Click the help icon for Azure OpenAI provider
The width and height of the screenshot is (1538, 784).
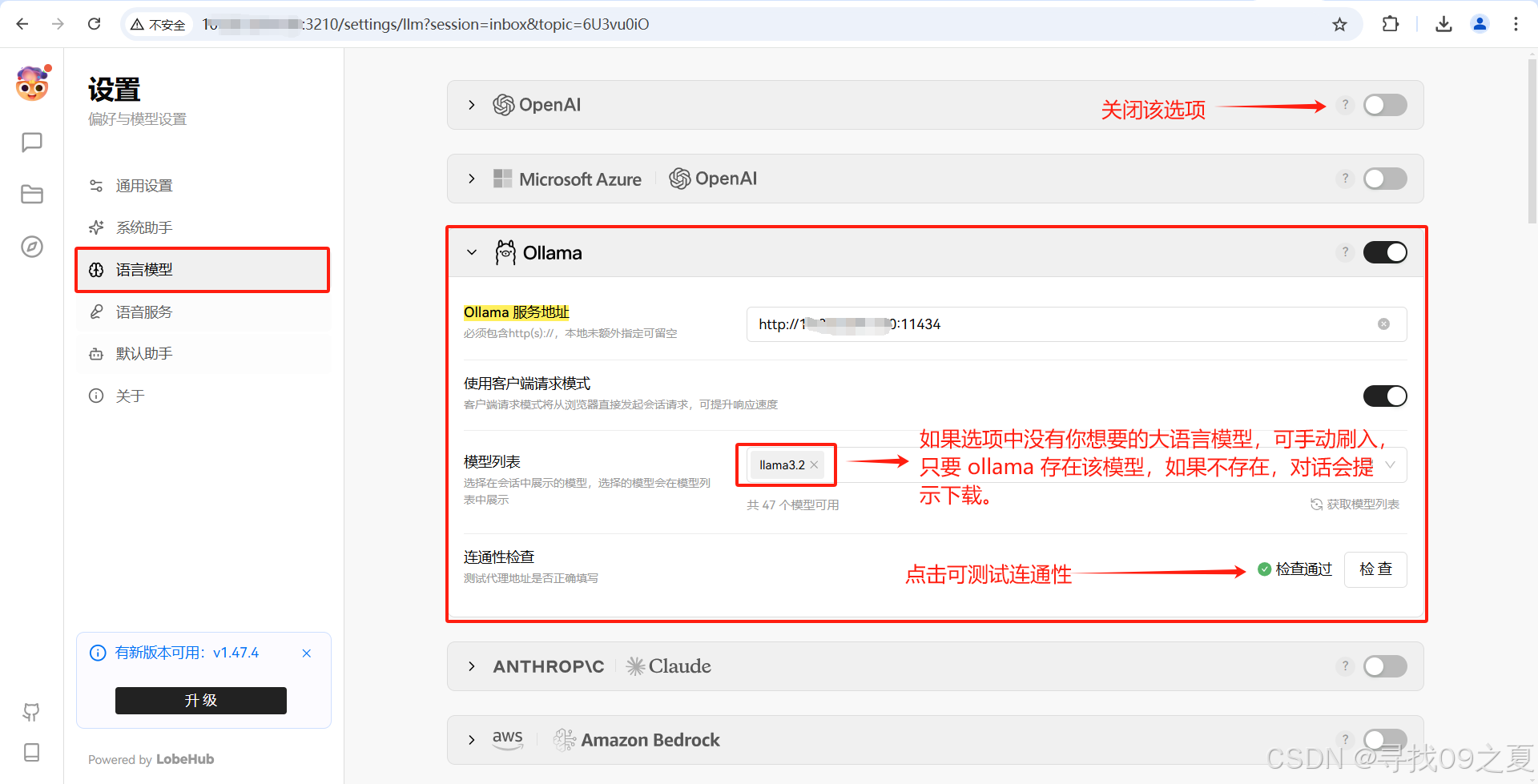pos(1345,179)
